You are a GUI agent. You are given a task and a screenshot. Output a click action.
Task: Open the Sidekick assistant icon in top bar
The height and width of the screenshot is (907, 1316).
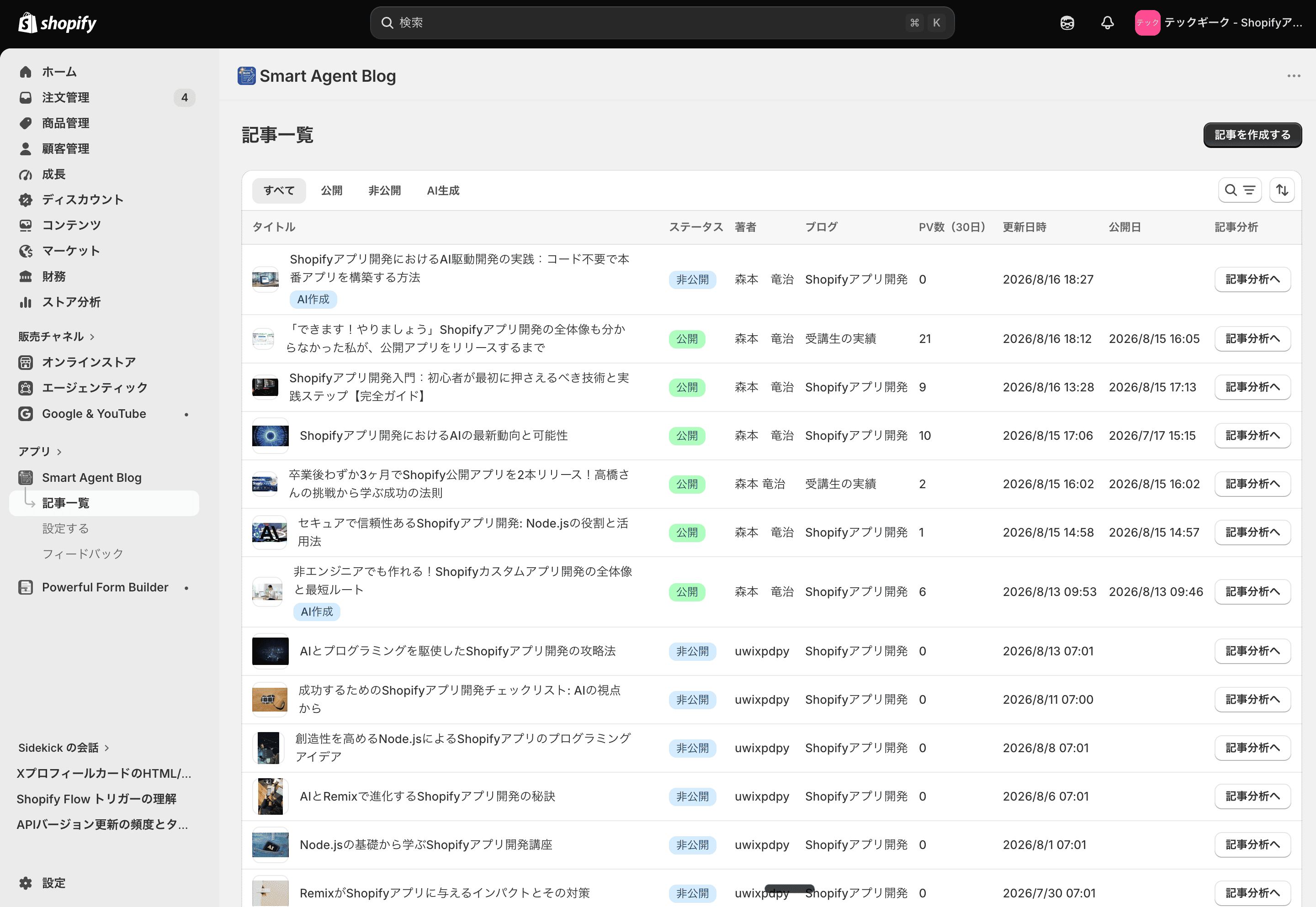point(1067,23)
